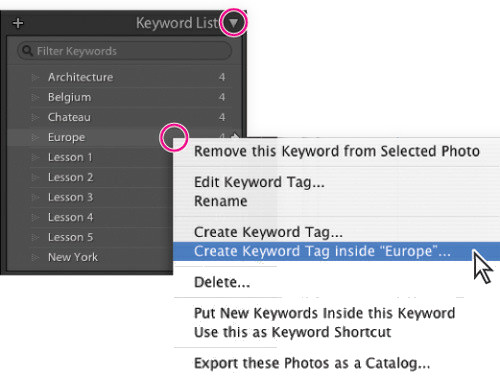Choose Create Keyword Tag menu item

tap(268, 232)
